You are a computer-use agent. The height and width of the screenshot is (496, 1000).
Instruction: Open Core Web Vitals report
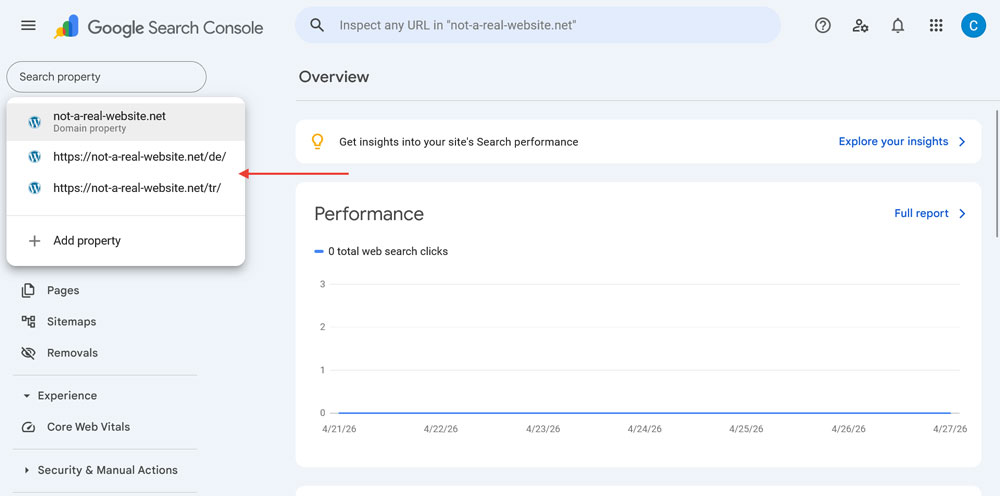pos(88,427)
